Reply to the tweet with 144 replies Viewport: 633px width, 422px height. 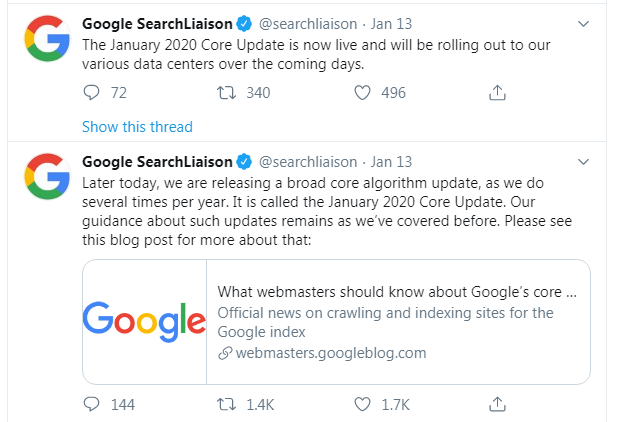click(91, 405)
